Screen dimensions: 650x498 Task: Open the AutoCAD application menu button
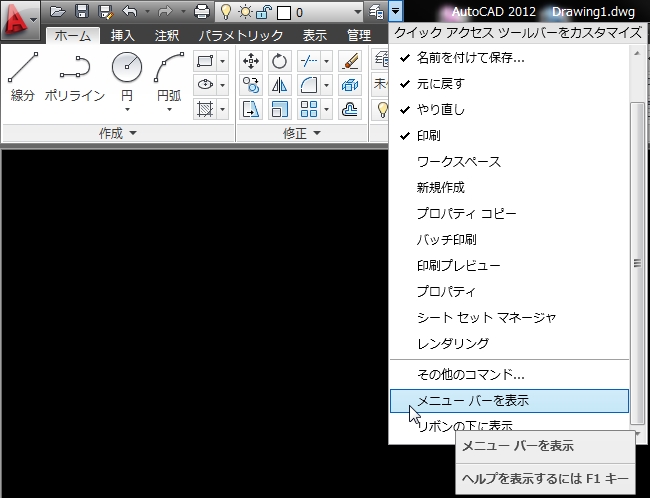click(x=20, y=19)
